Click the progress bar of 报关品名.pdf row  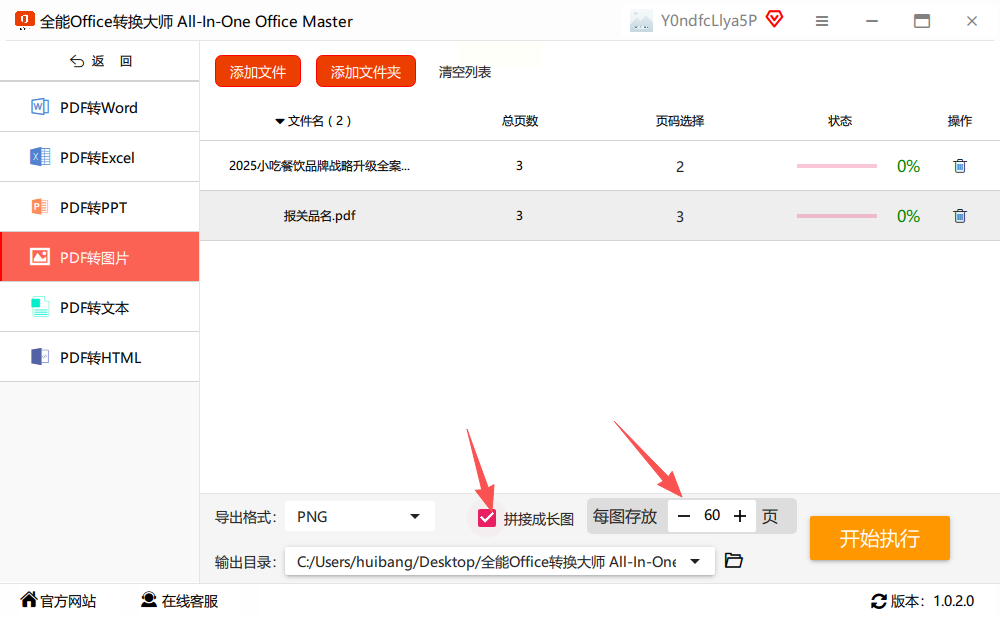pyautogui.click(x=837, y=216)
